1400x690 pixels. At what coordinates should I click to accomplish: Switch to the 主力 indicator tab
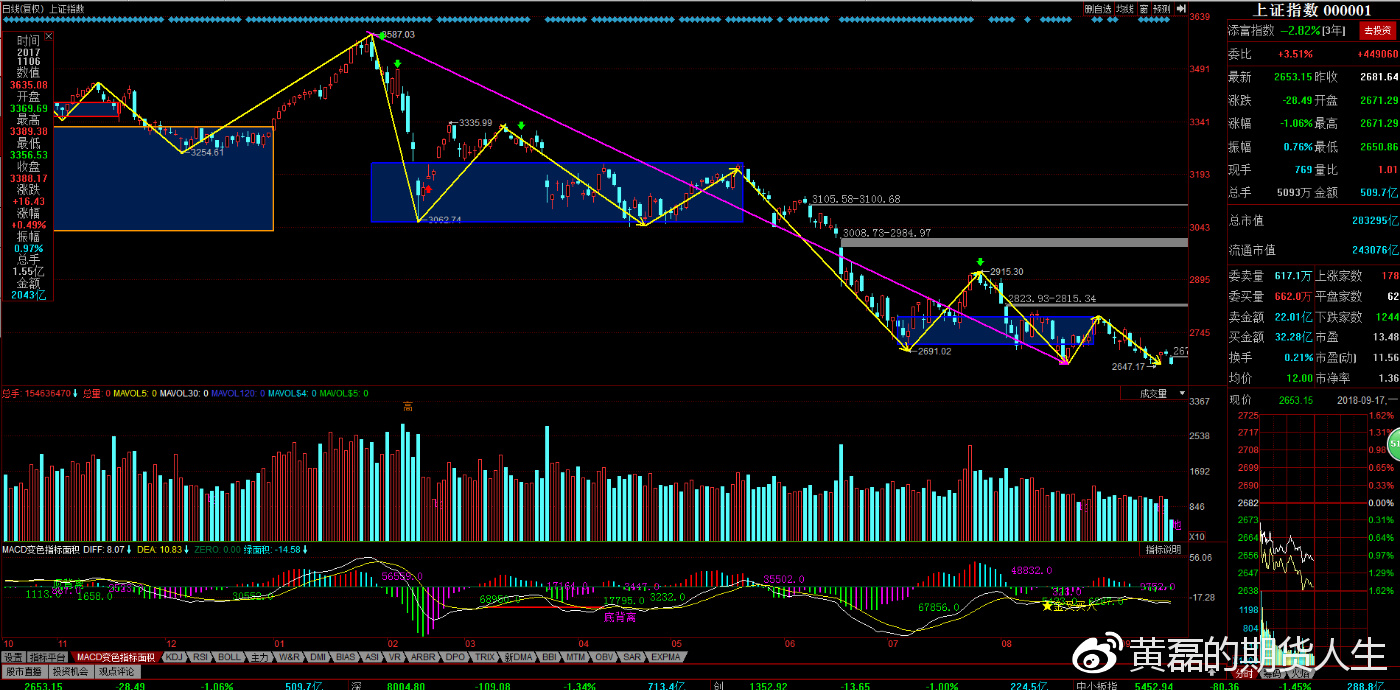coord(259,657)
